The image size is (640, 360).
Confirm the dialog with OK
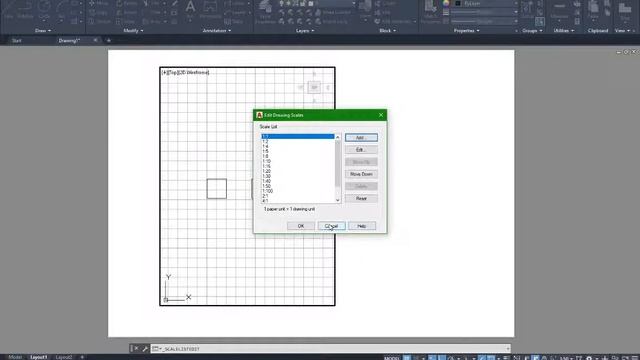click(x=301, y=226)
